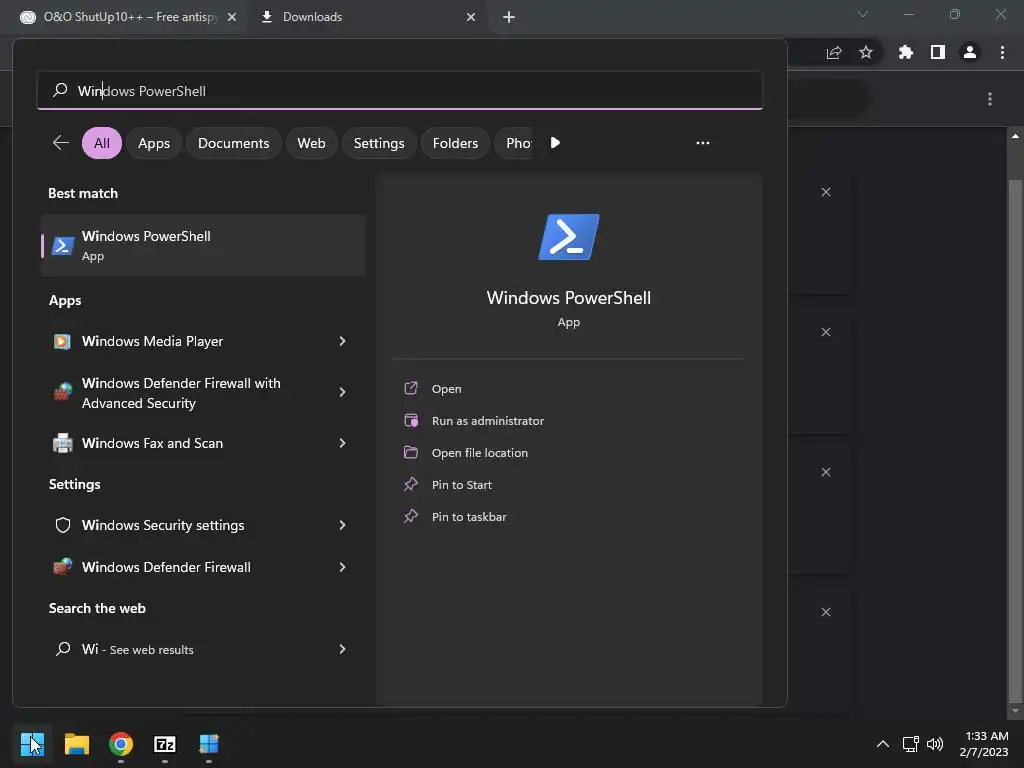
Task: Select the Folders filter tab
Action: (x=455, y=143)
